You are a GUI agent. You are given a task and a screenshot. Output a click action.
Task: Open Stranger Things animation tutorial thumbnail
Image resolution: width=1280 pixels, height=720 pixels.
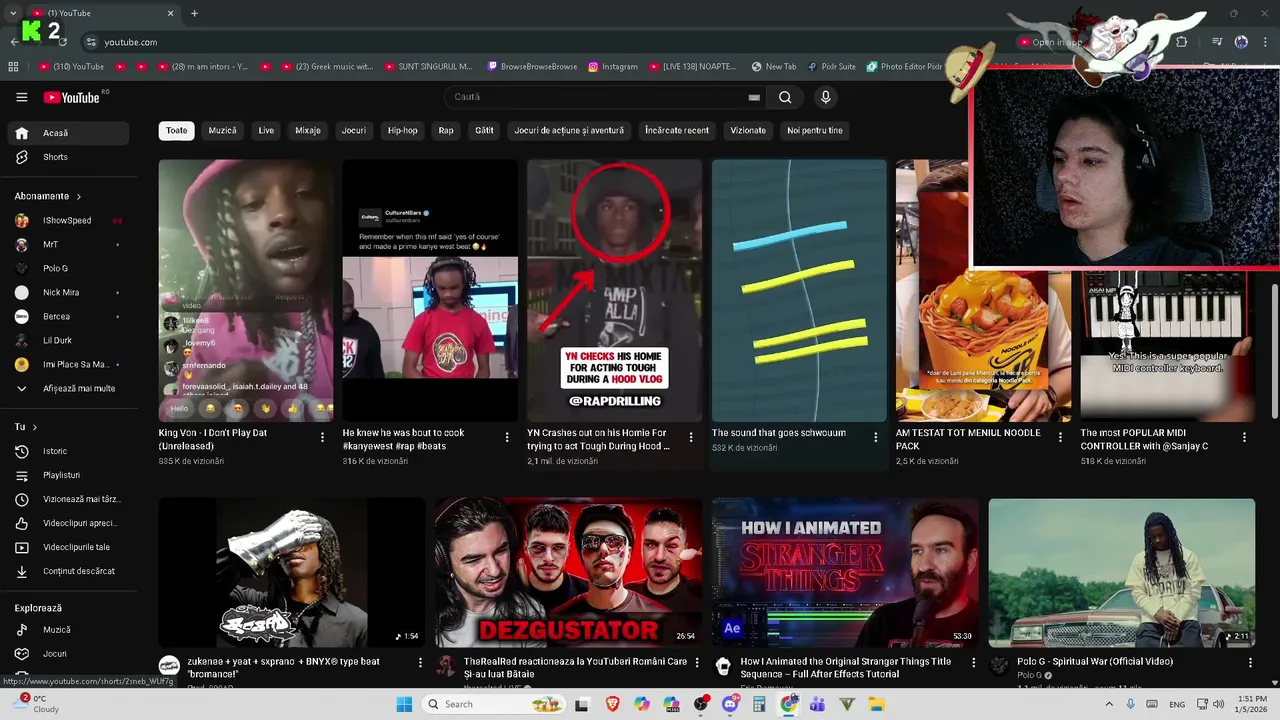coord(845,572)
